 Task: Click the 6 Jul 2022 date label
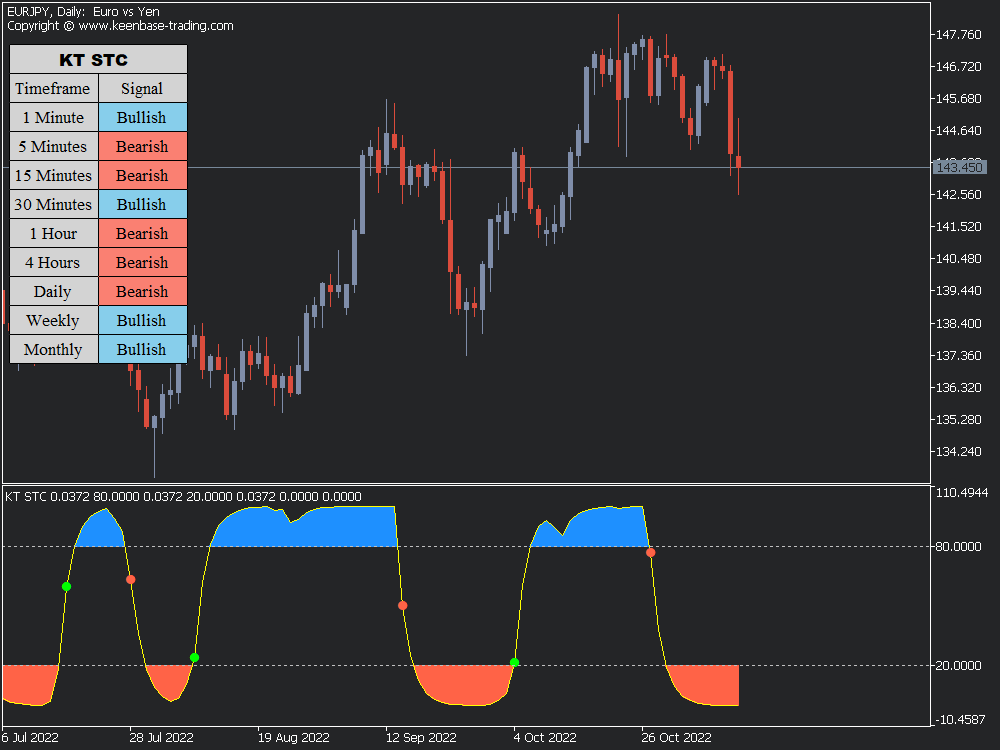(29, 737)
